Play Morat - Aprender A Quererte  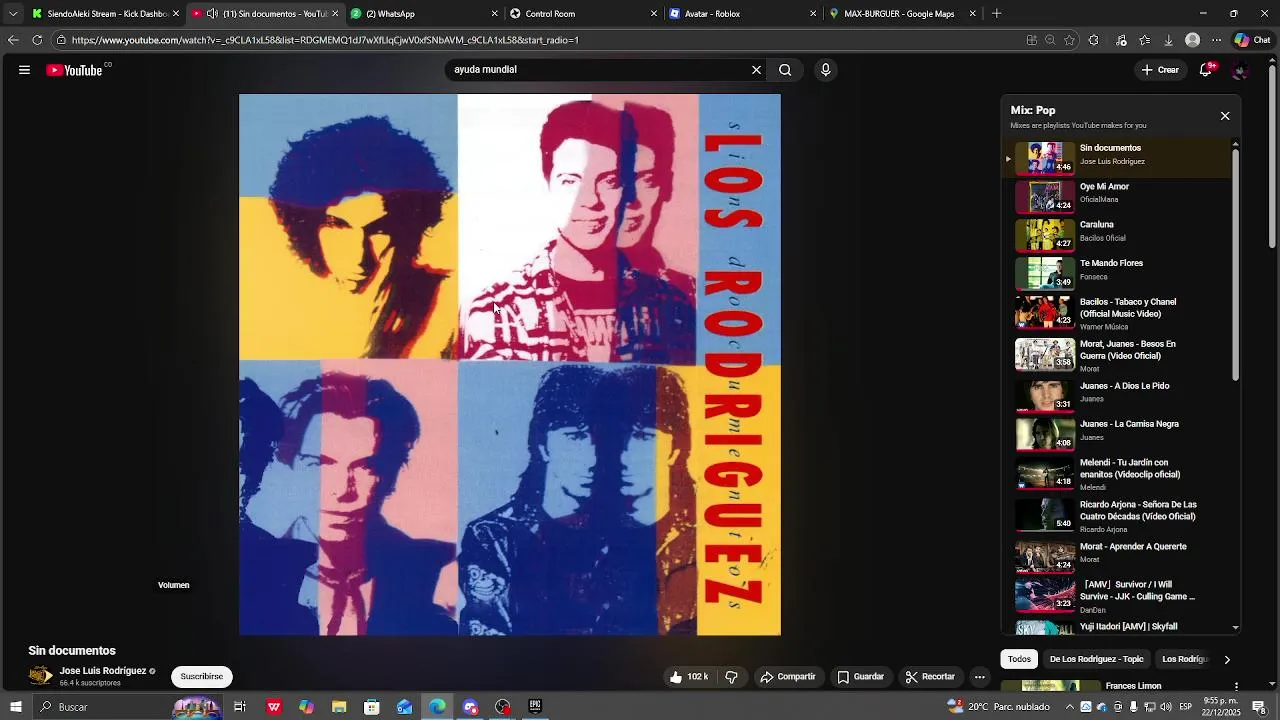1118,555
